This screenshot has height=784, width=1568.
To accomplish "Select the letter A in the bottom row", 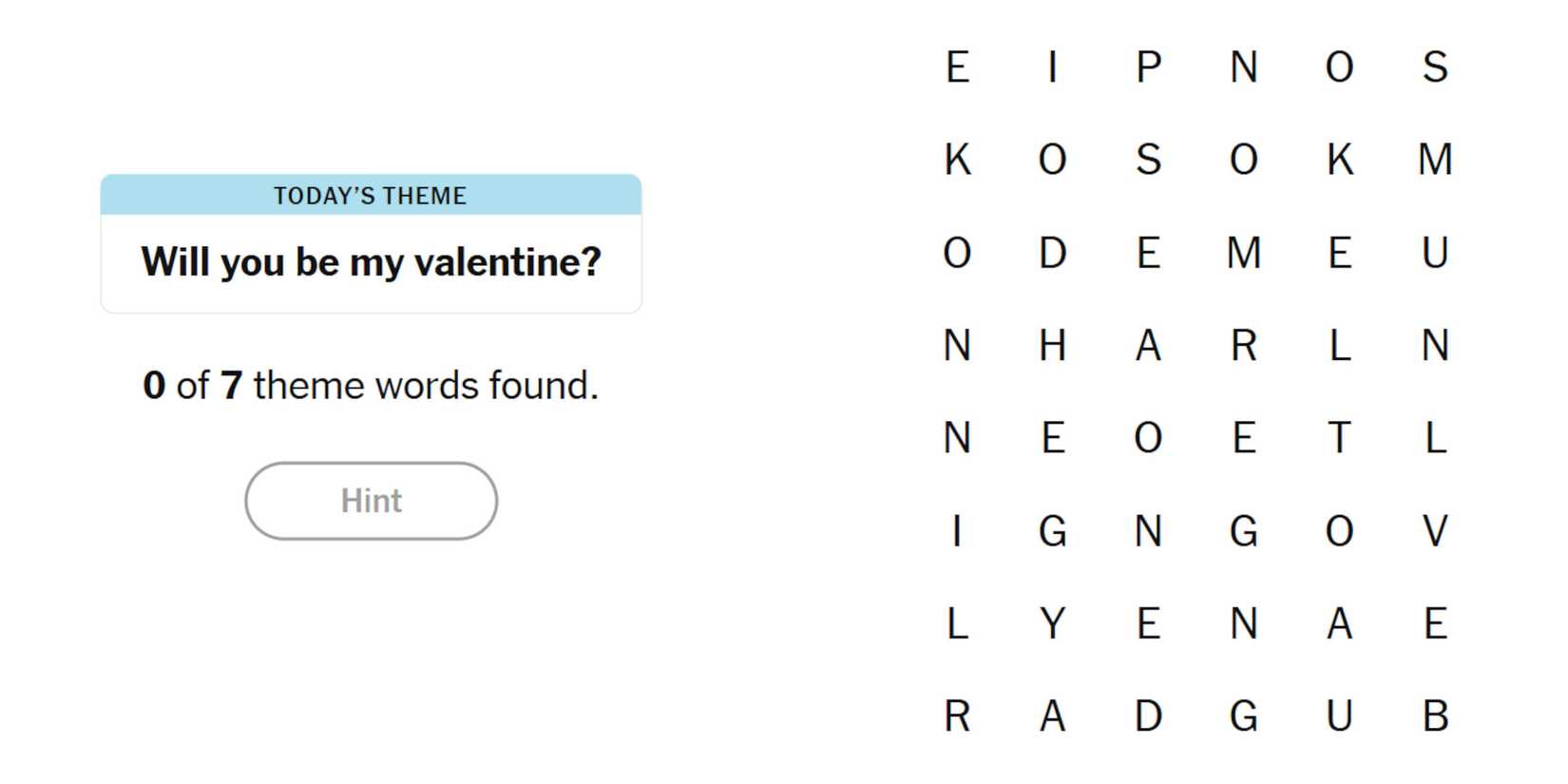I will (x=1052, y=716).
